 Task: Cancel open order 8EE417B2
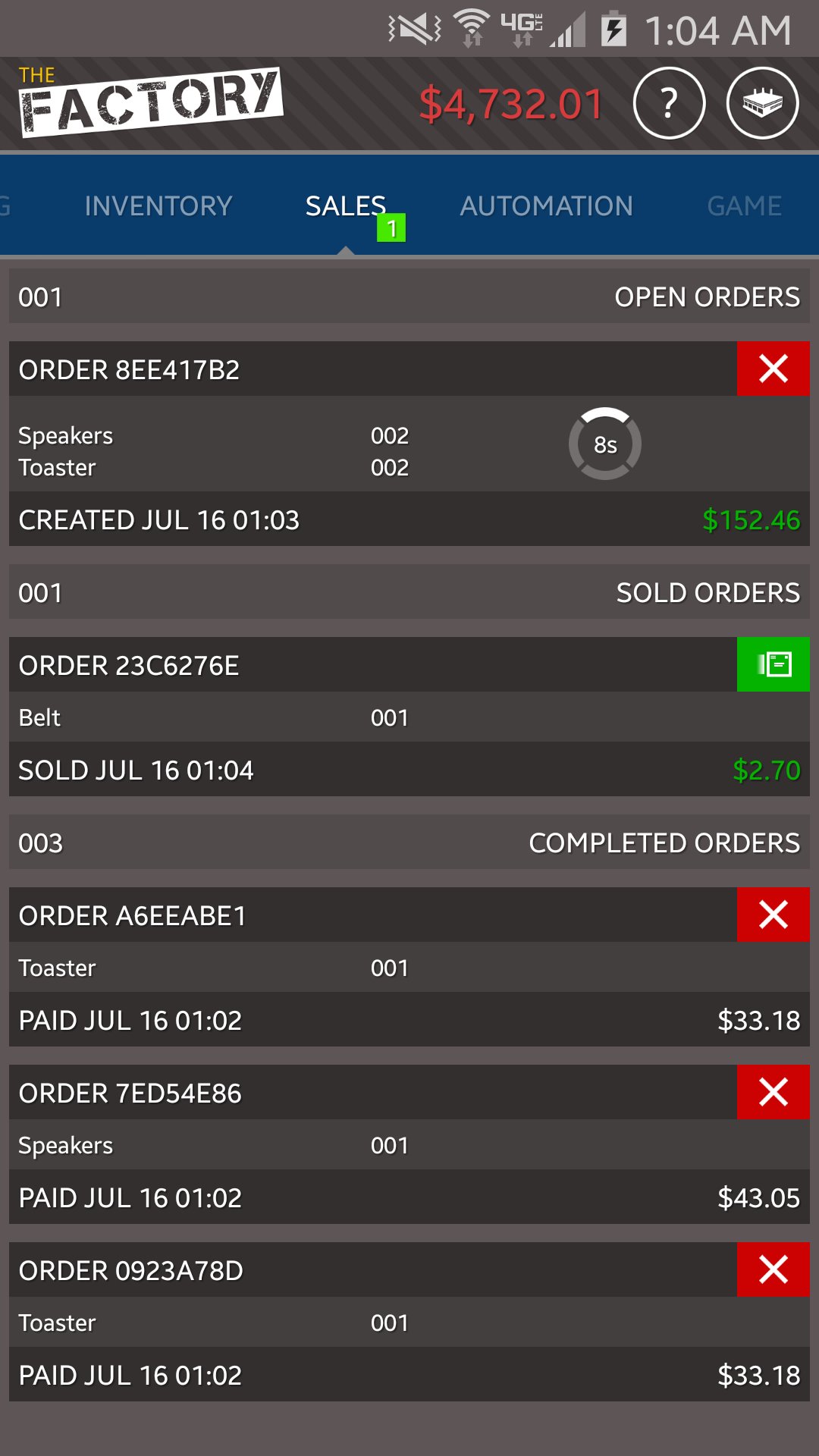pos(773,369)
